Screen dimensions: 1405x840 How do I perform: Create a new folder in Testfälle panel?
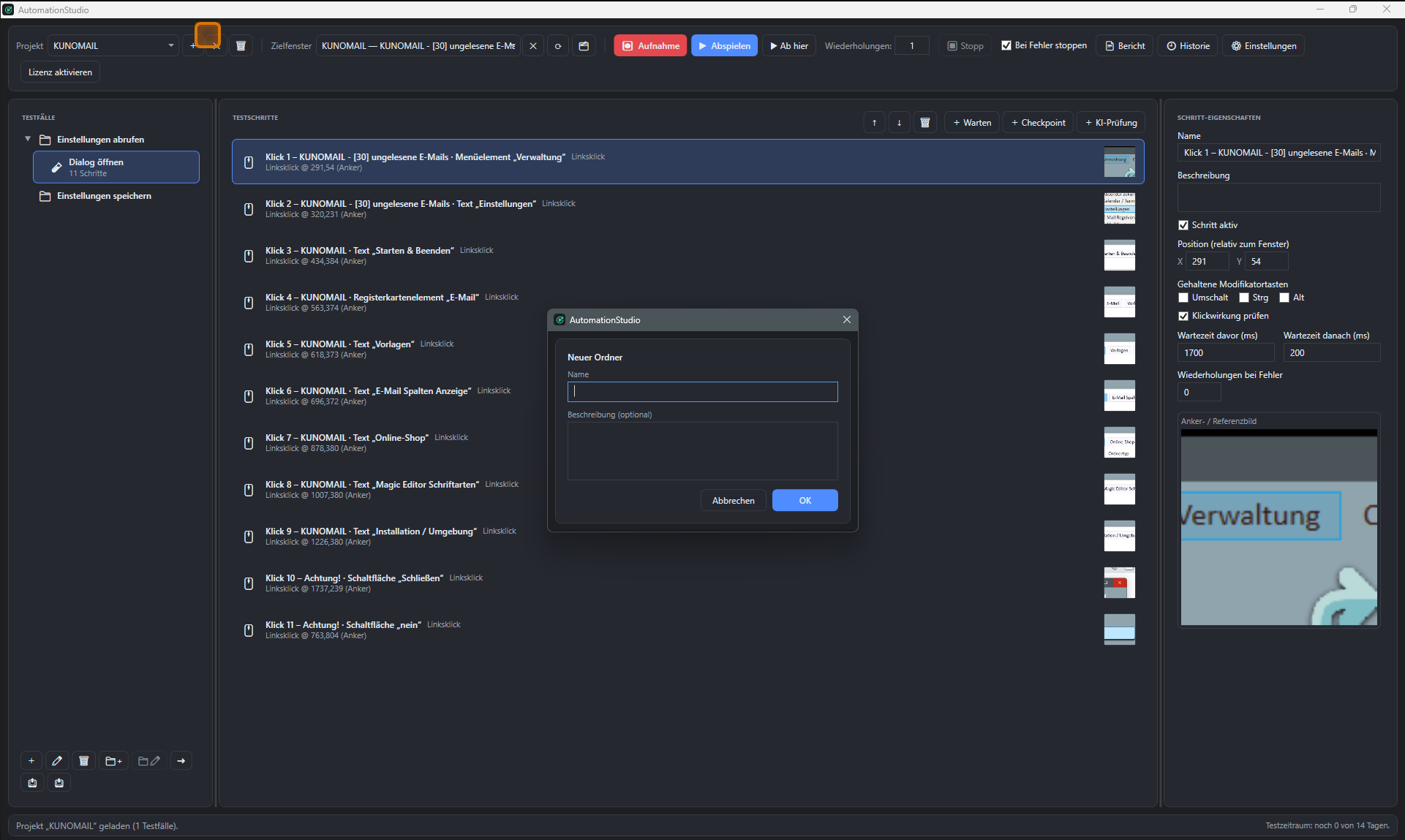pyautogui.click(x=114, y=761)
